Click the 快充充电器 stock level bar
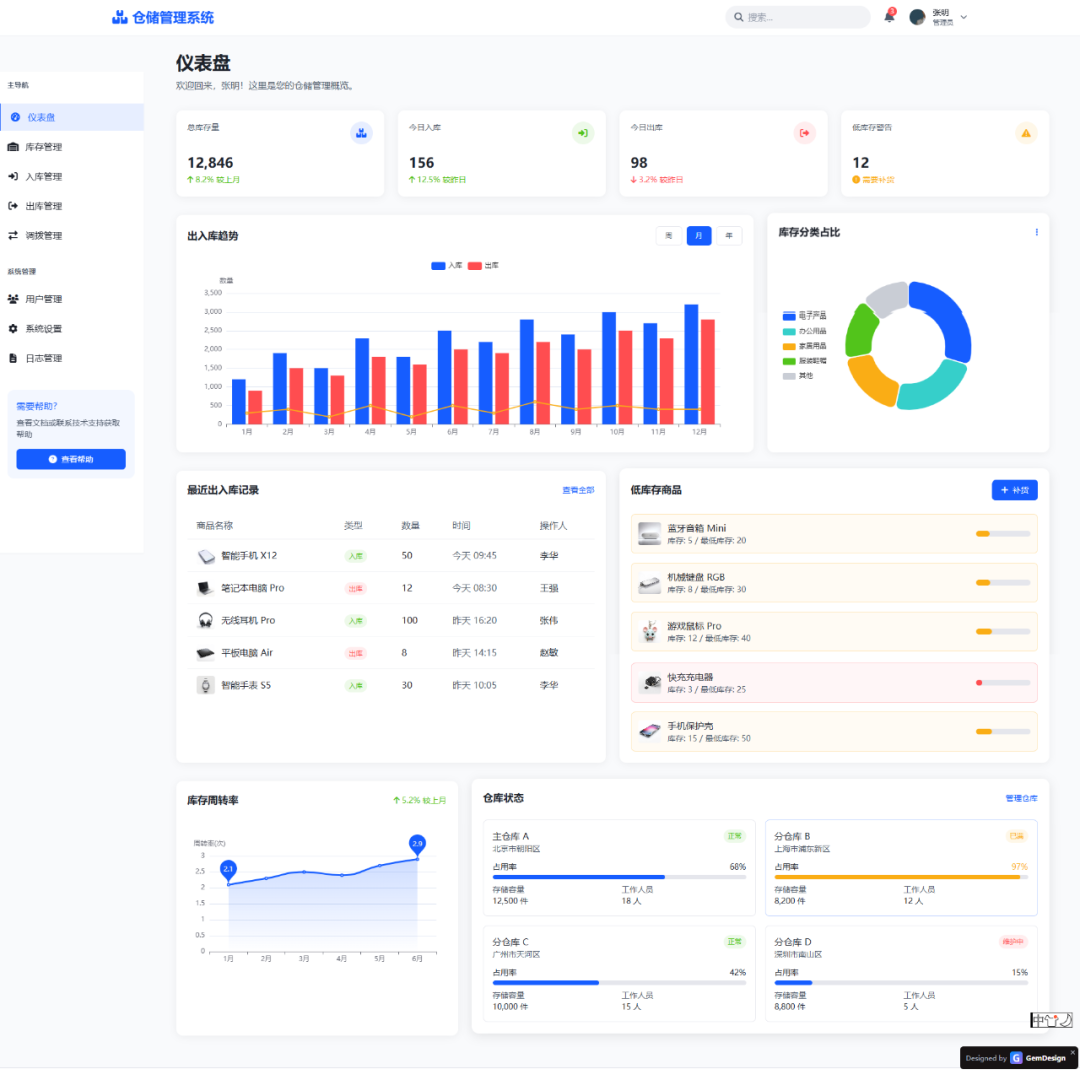 pyautogui.click(x=1003, y=683)
